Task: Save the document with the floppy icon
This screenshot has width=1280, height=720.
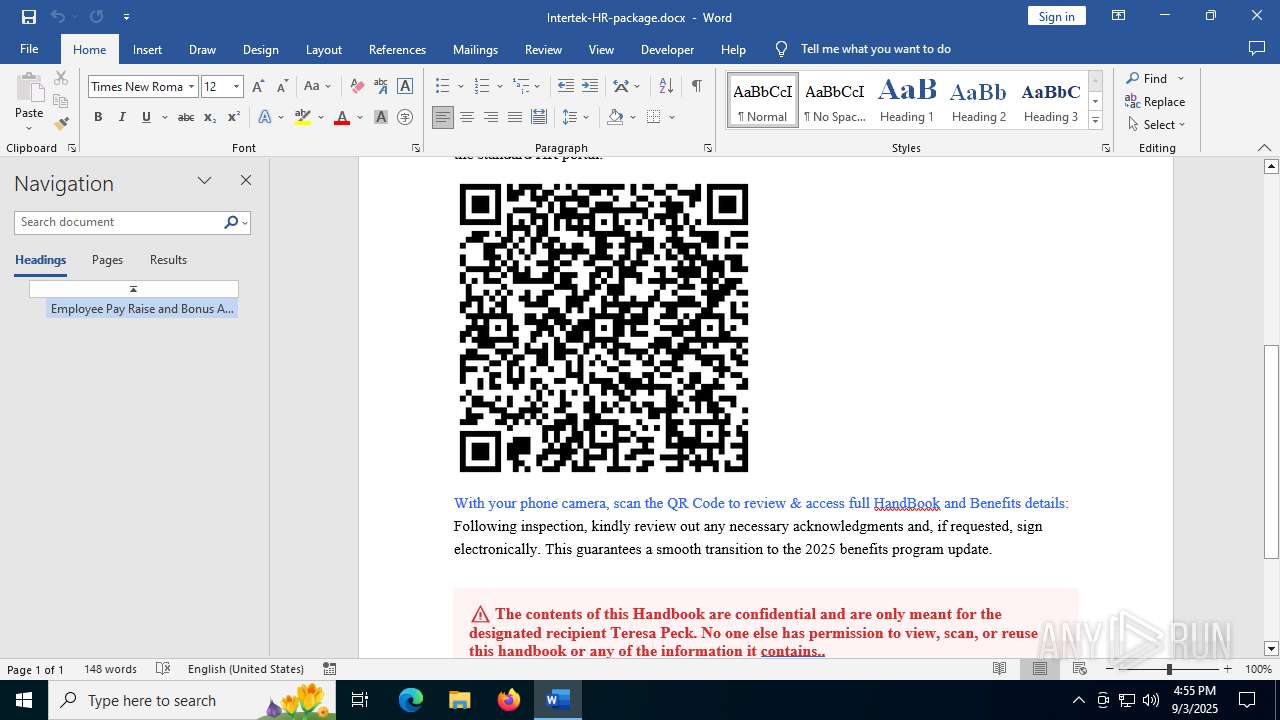Action: pyautogui.click(x=28, y=17)
